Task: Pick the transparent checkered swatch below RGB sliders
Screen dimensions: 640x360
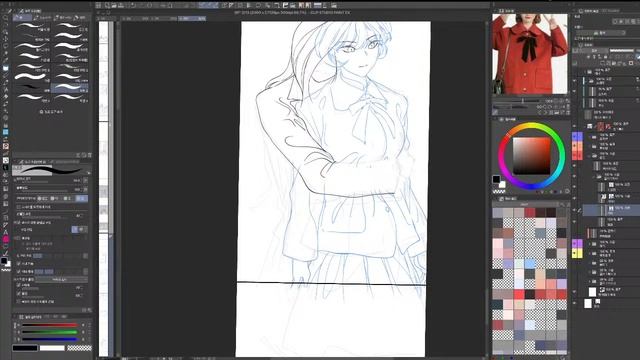Action: pyautogui.click(x=79, y=348)
